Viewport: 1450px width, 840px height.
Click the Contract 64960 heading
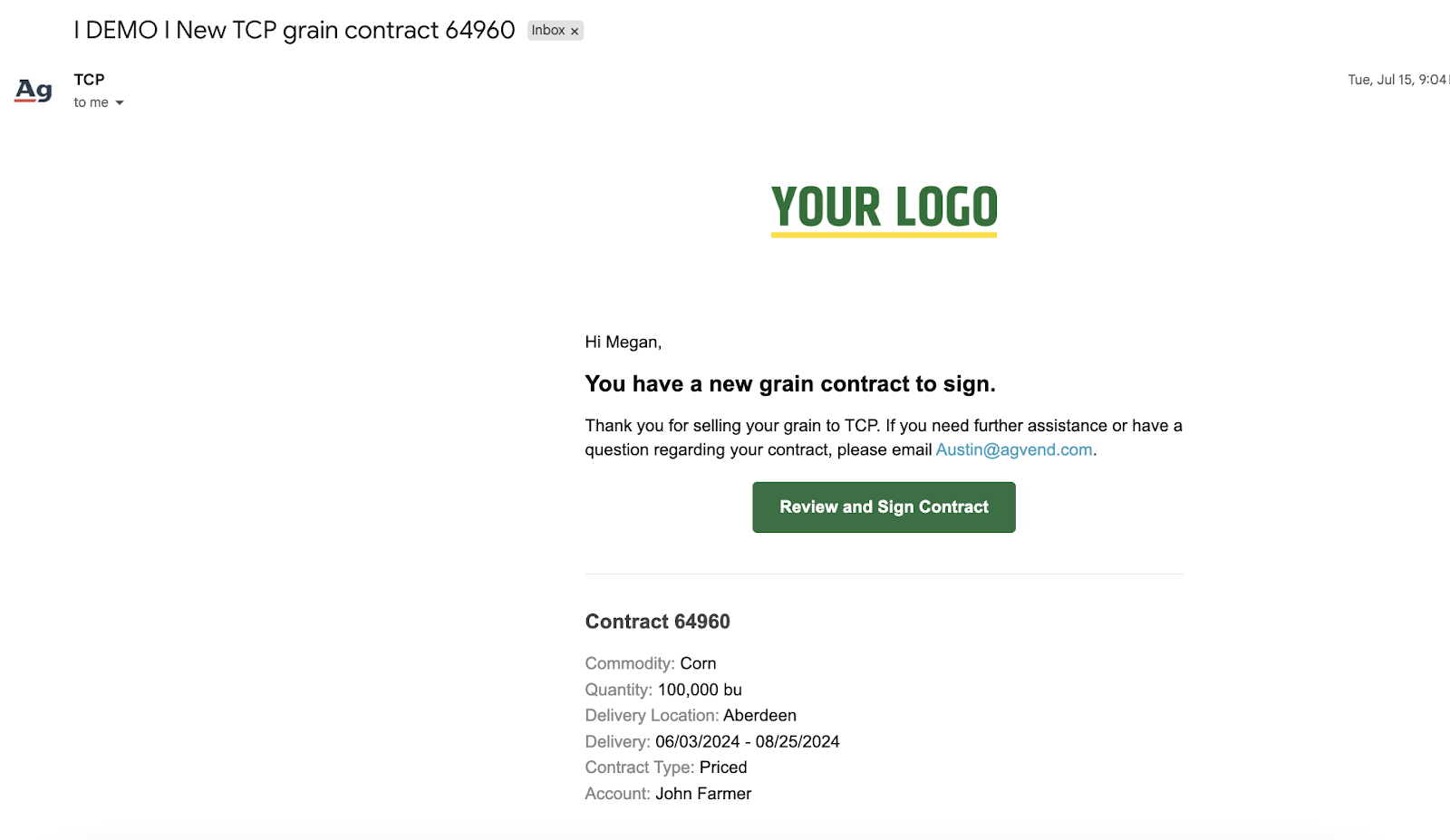657,622
